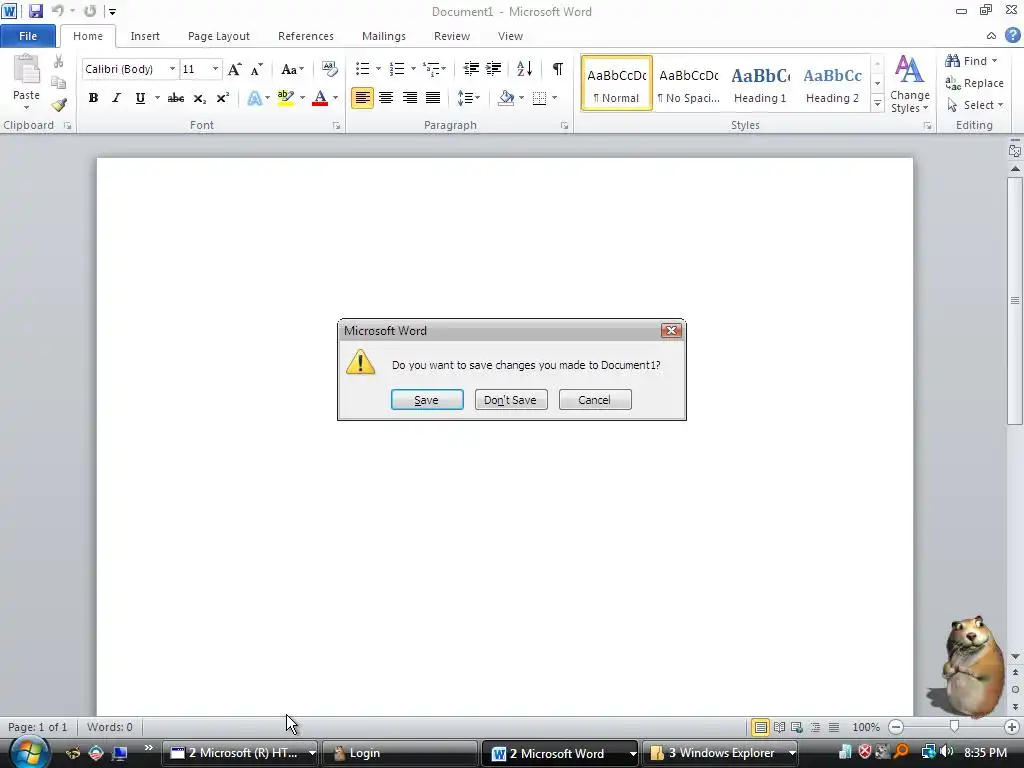Enable Align Text Left
Viewport: 1024px width, 768px height.
pyautogui.click(x=362, y=98)
